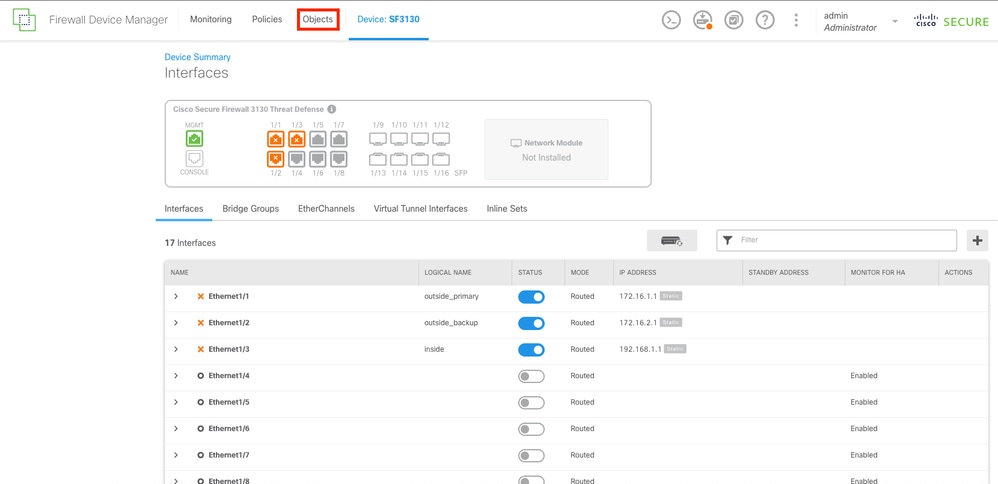
Task: Select the Interfaces tab
Action: click(184, 209)
